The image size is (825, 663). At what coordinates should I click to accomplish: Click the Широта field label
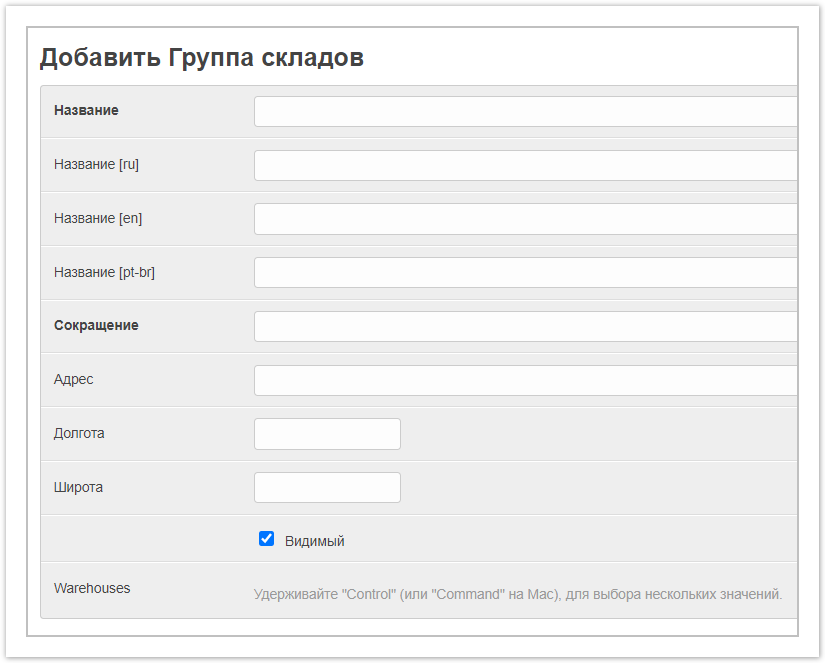(x=78, y=488)
